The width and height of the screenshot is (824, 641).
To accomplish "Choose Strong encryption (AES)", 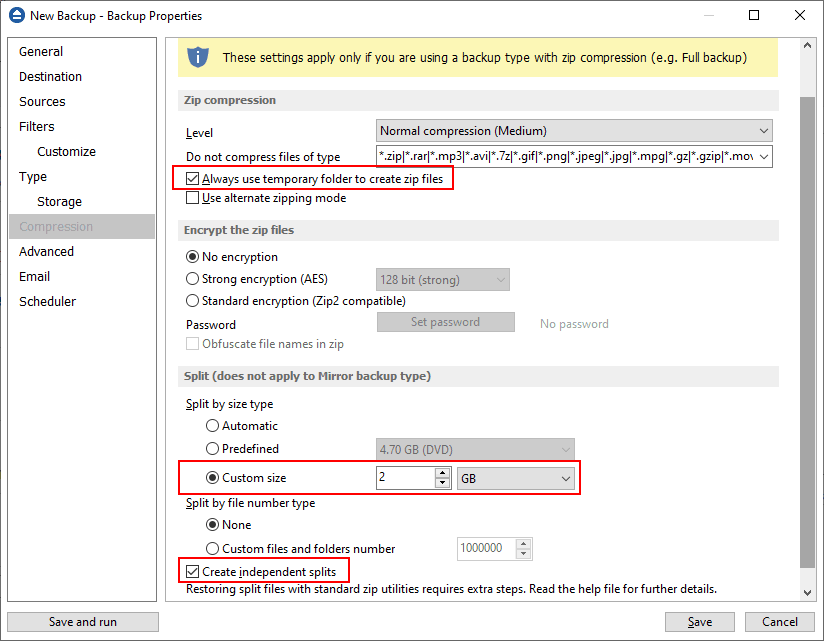I will click(192, 278).
